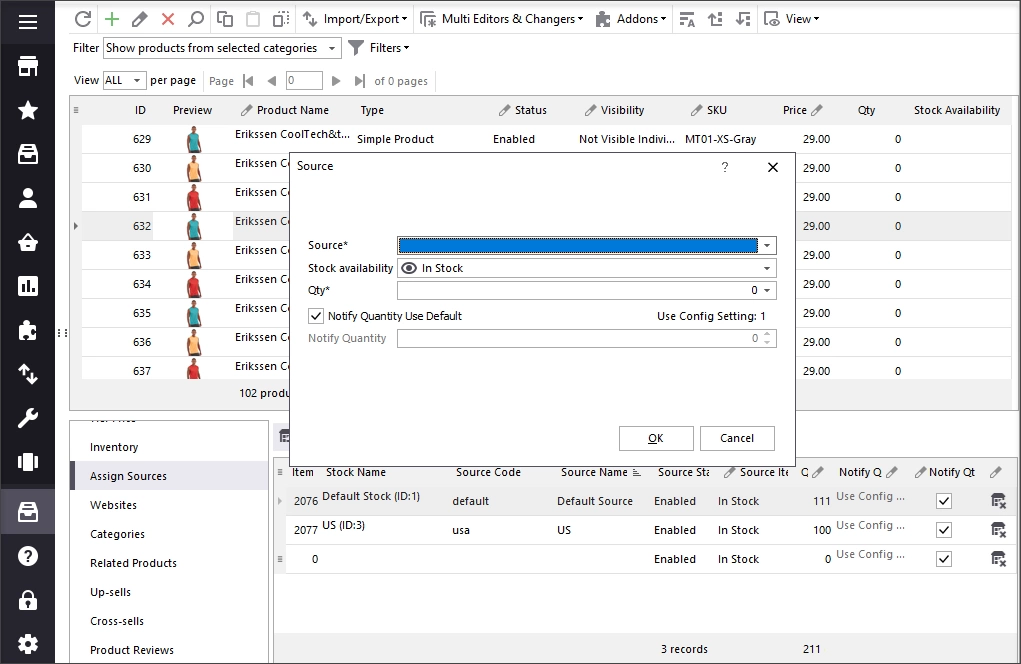
Task: Edit product with pencil toolbar icon
Action: pos(139,19)
